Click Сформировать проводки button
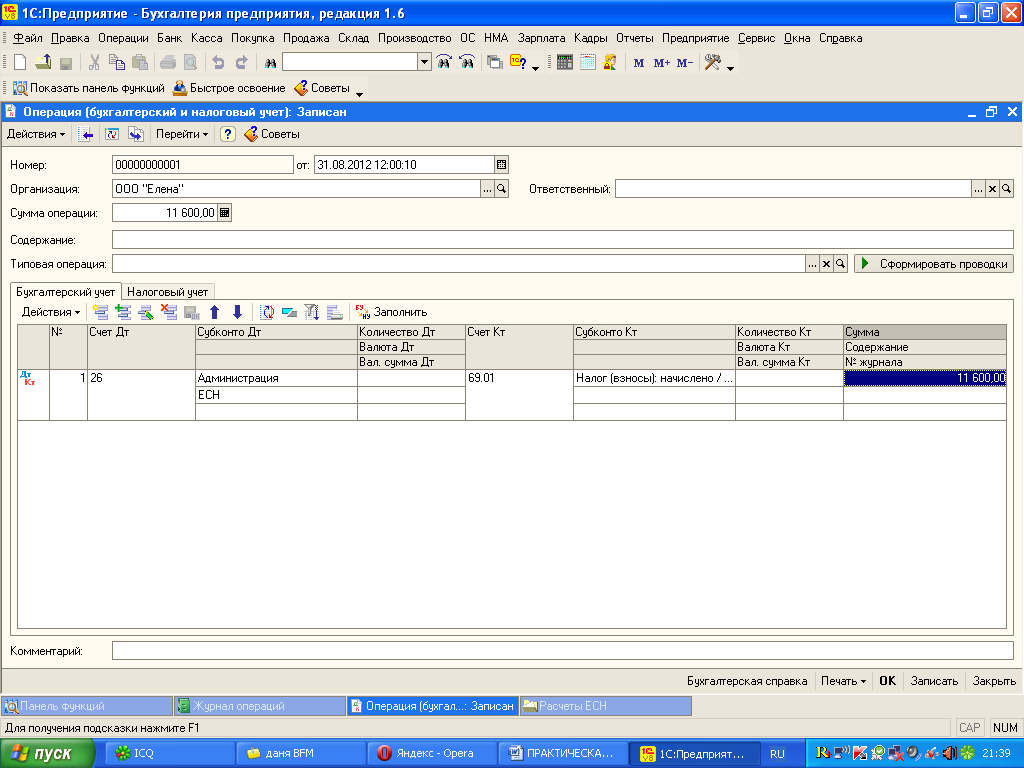Screen dimensions: 1024x768 tap(934, 264)
